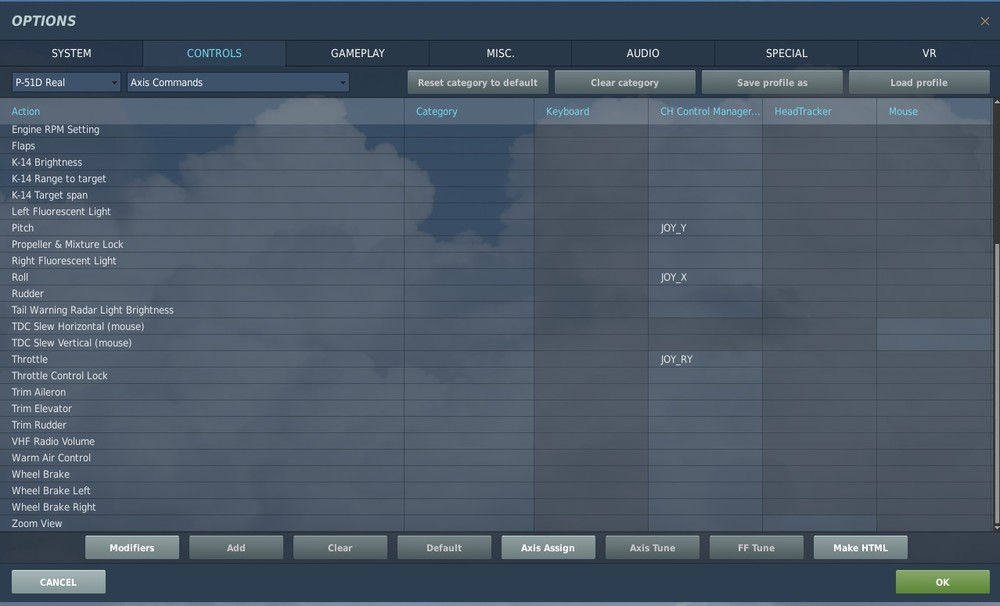The height and width of the screenshot is (606, 1000).
Task: Click Save profile as button
Action: click(x=772, y=82)
